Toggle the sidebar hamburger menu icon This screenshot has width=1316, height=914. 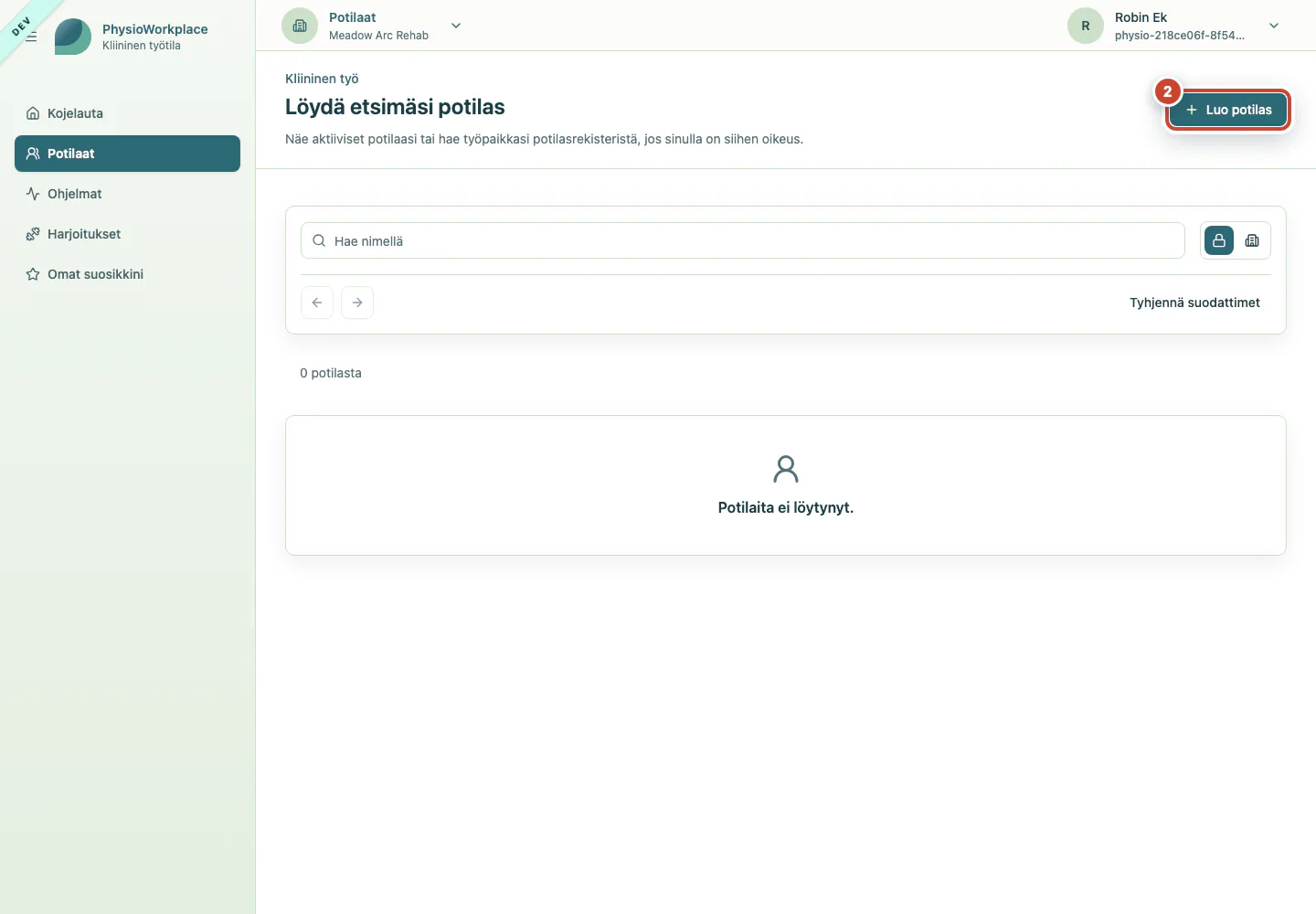(31, 37)
